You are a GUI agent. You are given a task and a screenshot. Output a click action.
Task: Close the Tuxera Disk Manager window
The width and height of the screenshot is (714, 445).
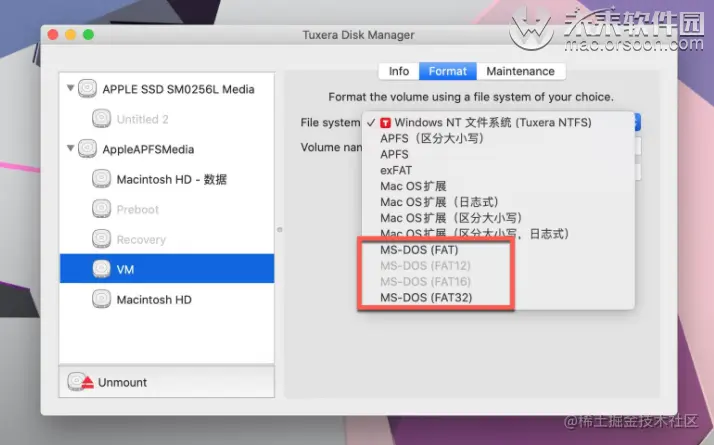53,35
